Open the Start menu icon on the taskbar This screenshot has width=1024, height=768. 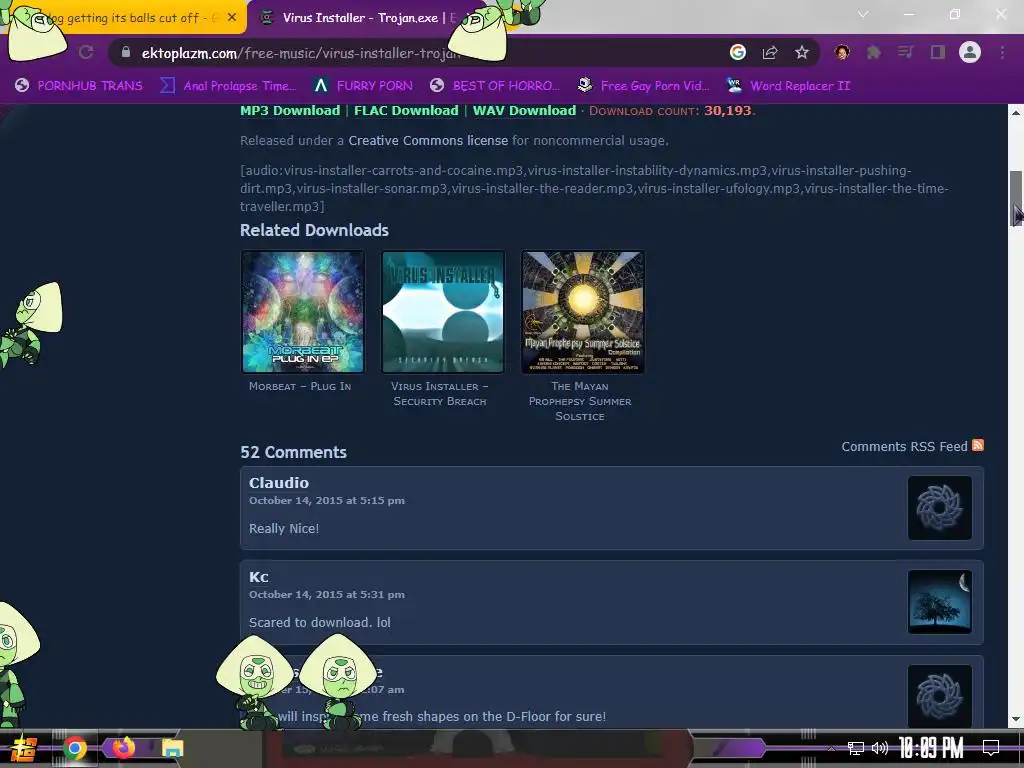point(24,748)
